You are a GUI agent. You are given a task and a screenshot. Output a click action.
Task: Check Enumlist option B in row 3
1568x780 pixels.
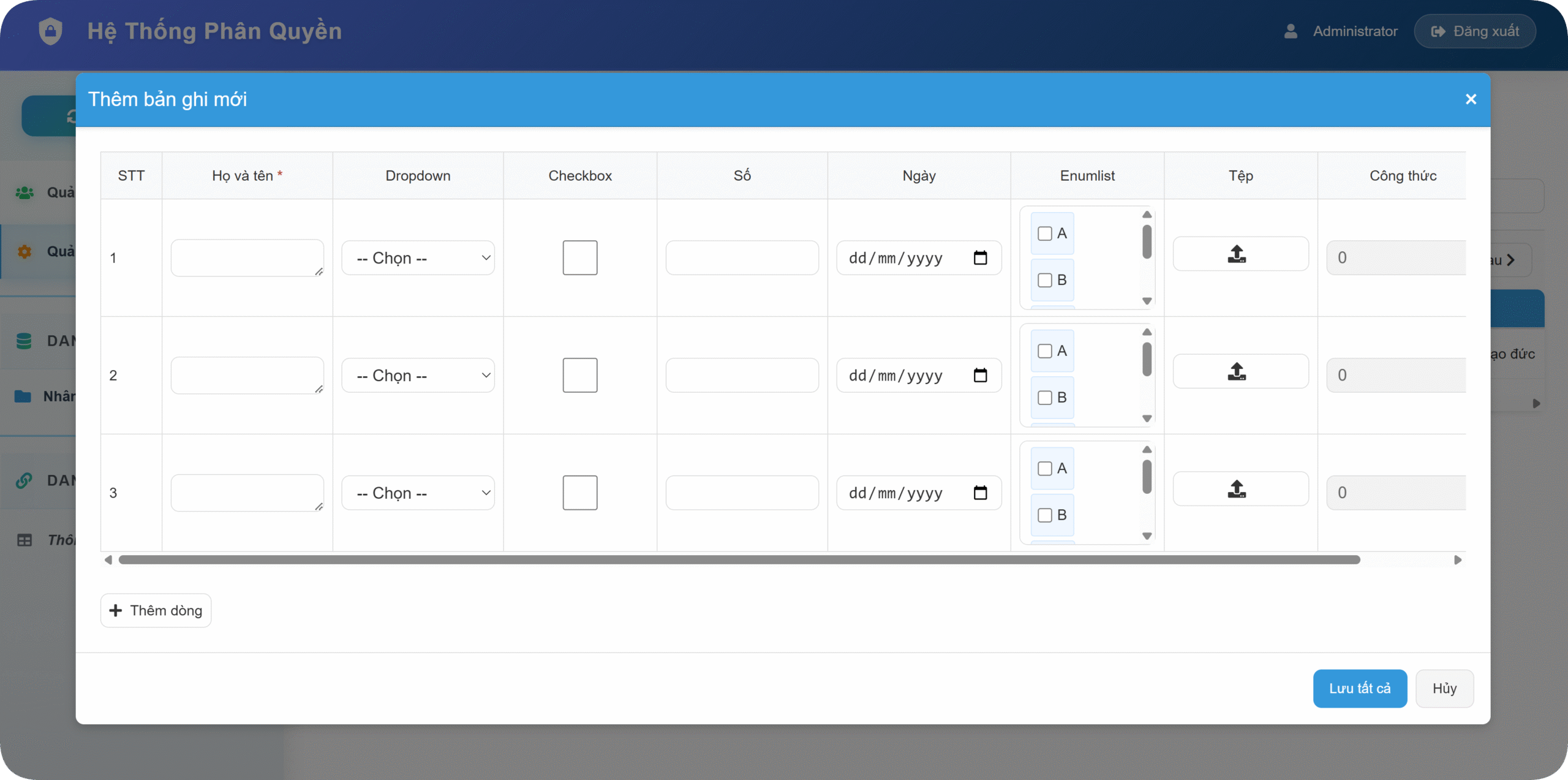[1045, 515]
